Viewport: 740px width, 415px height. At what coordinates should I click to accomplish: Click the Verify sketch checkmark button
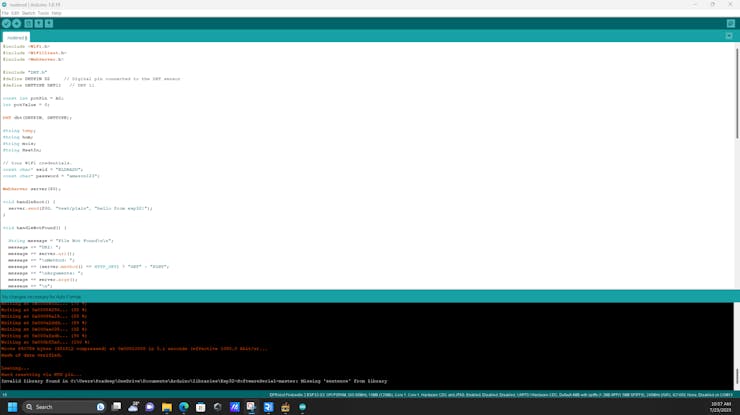tap(6, 24)
